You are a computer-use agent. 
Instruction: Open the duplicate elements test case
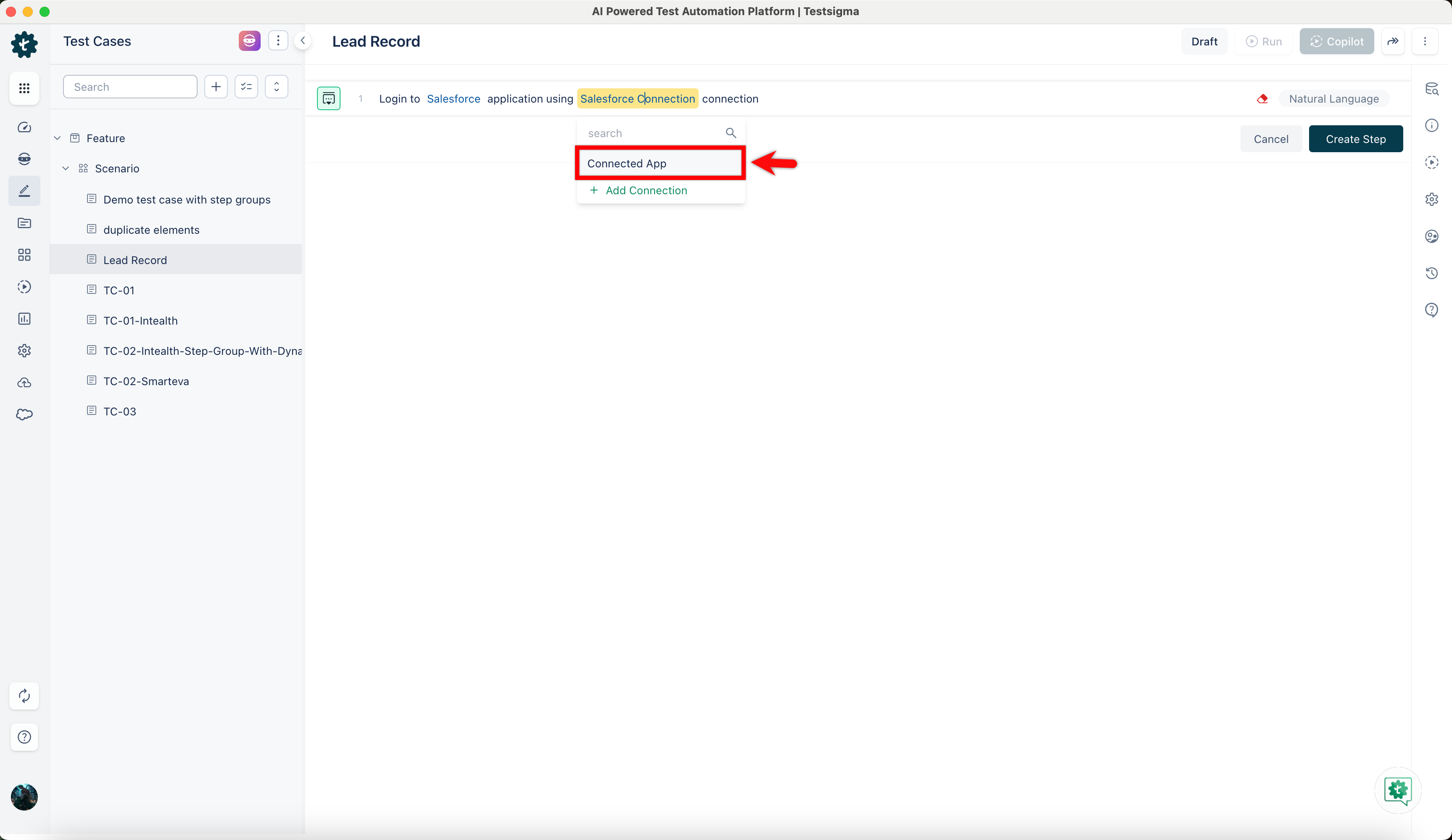tap(151, 230)
